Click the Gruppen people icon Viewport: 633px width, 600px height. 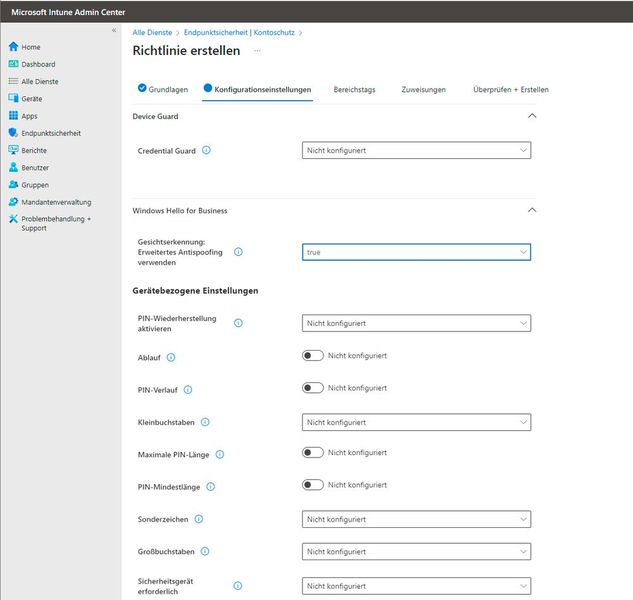pos(13,185)
